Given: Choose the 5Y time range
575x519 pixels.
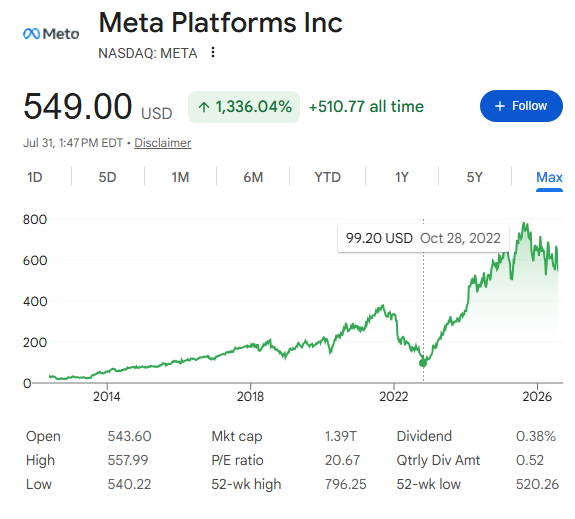Looking at the screenshot, I should pyautogui.click(x=475, y=178).
